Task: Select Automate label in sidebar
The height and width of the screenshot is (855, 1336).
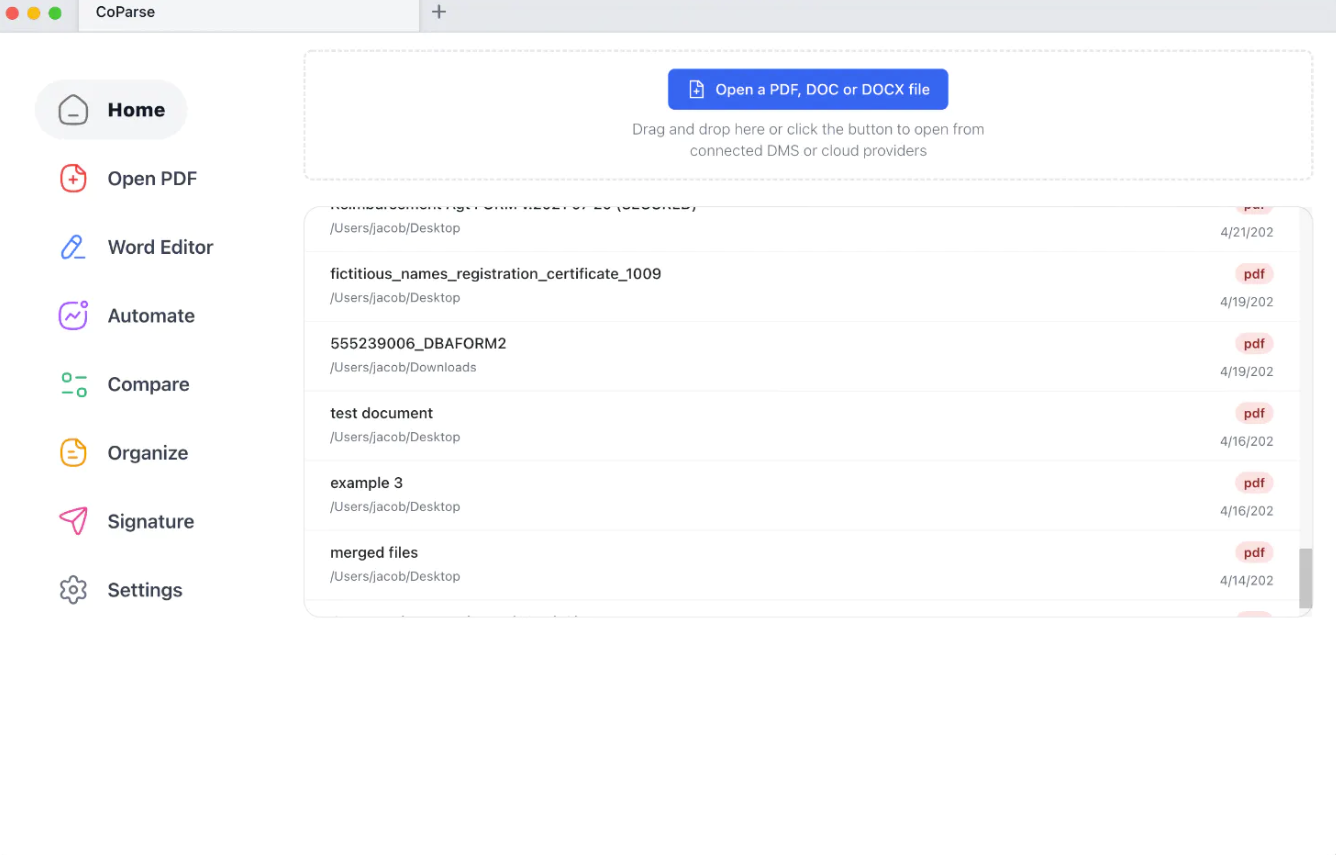Action: point(151,316)
